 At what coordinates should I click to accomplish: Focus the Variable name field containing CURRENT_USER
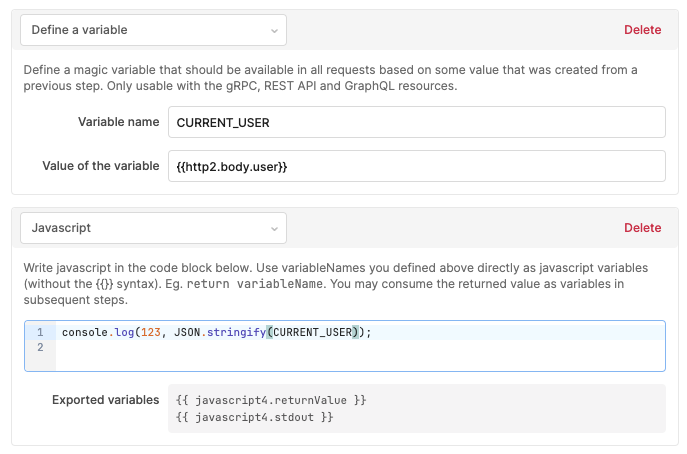click(x=417, y=122)
